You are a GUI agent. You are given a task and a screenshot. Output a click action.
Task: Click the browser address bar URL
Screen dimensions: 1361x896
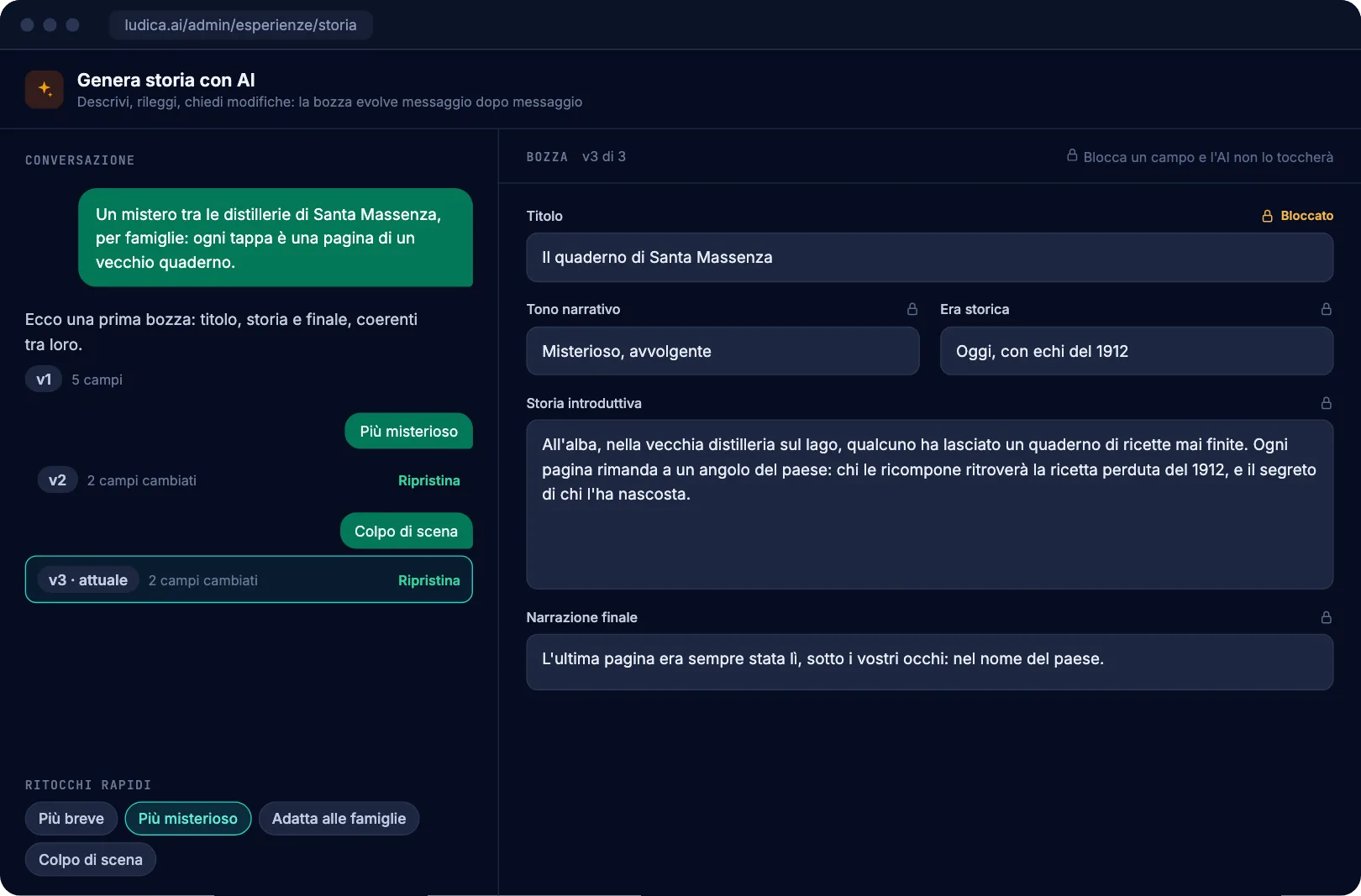(240, 25)
